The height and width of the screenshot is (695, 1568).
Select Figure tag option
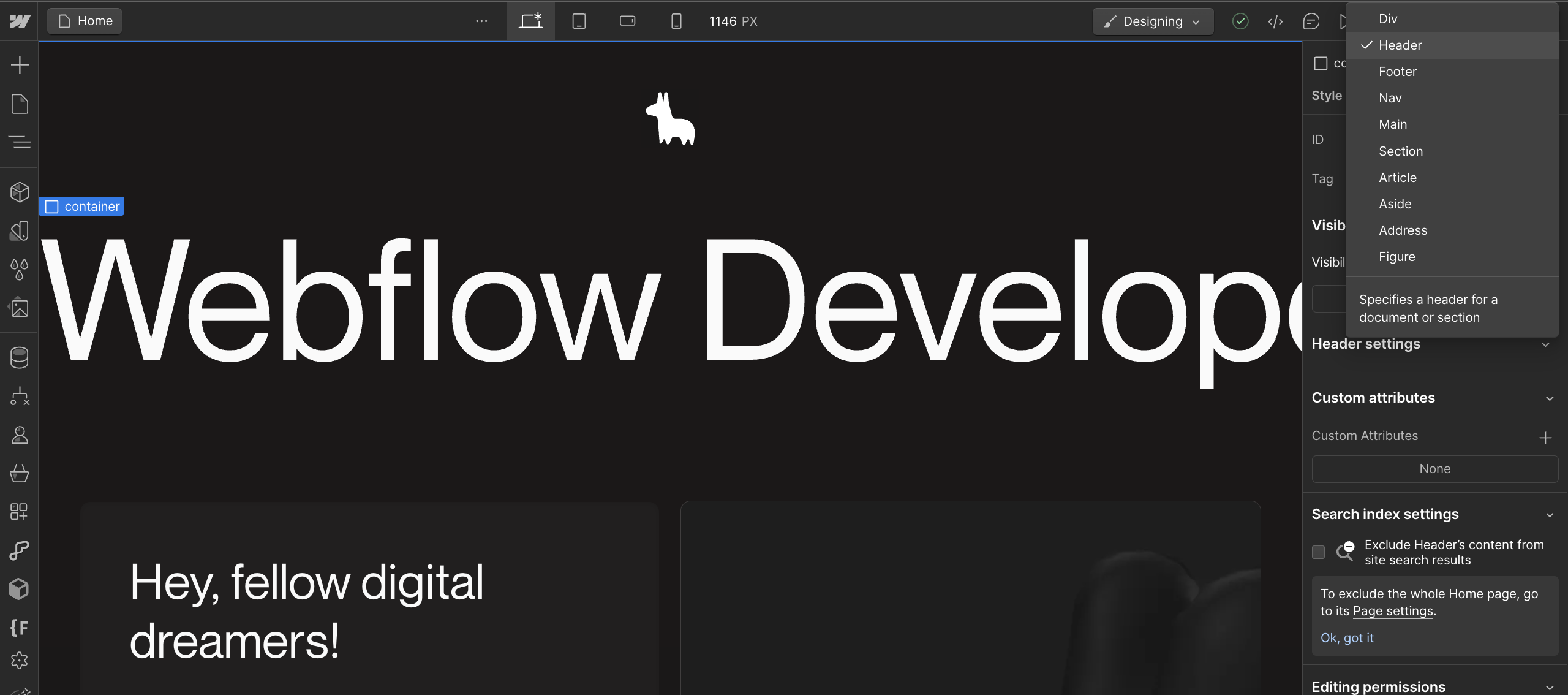[1452, 257]
